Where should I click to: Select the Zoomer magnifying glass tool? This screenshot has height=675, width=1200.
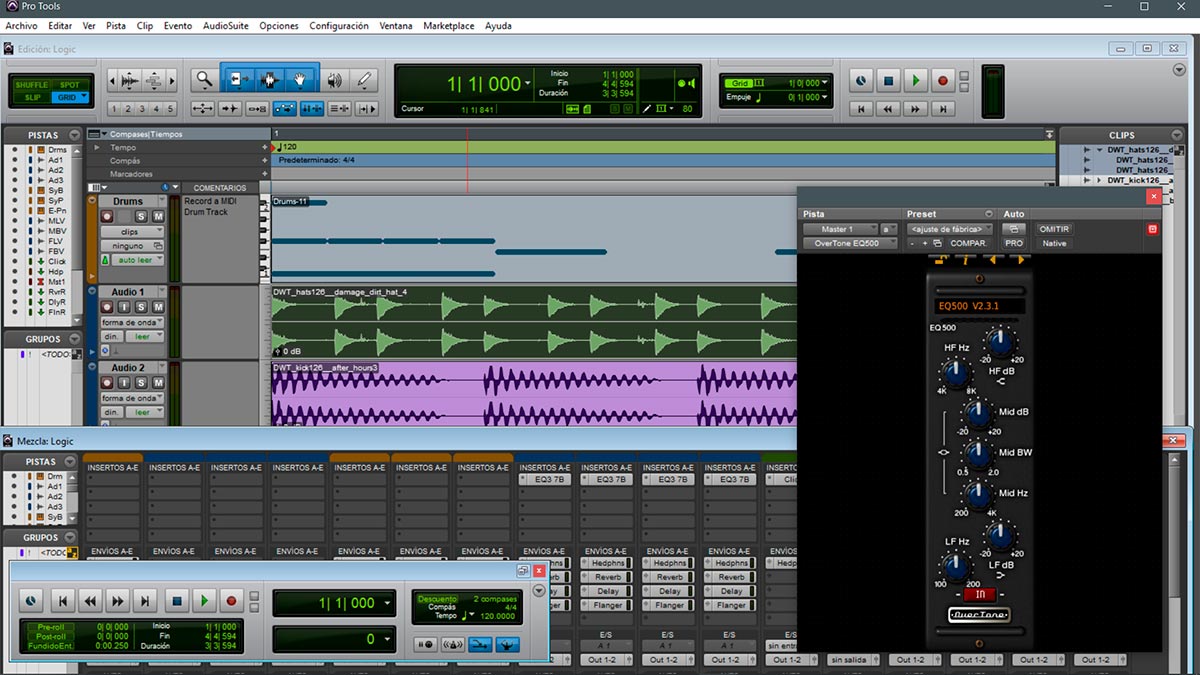click(x=204, y=79)
